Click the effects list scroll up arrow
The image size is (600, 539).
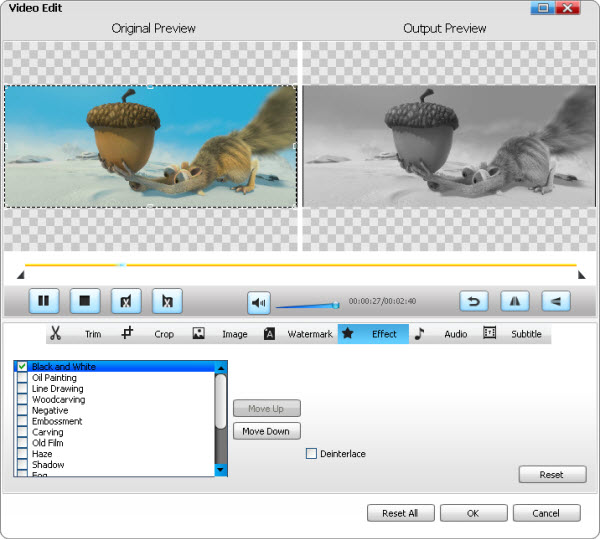[221, 368]
